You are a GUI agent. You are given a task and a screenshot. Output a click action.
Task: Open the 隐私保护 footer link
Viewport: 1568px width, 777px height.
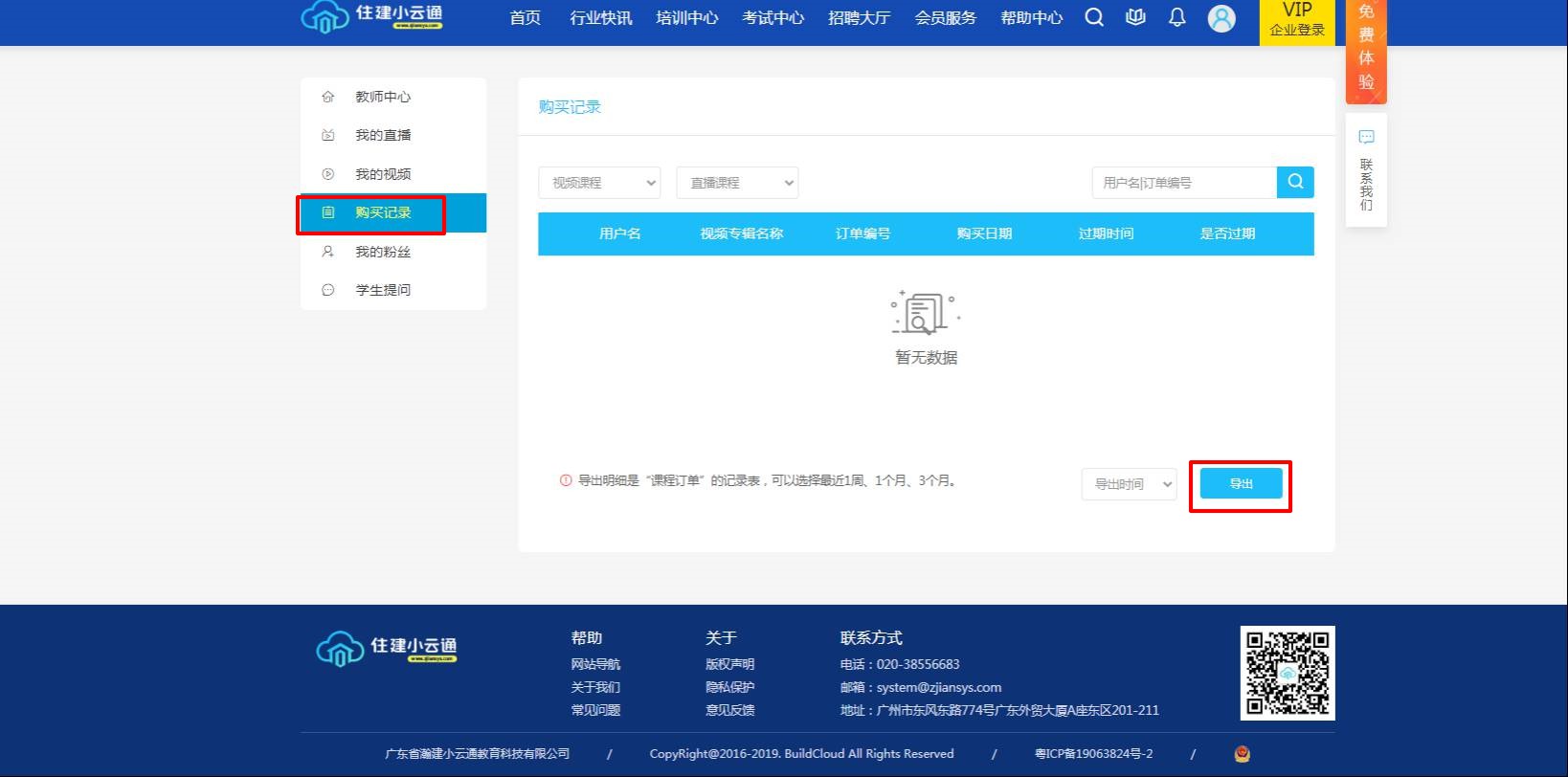click(x=729, y=687)
